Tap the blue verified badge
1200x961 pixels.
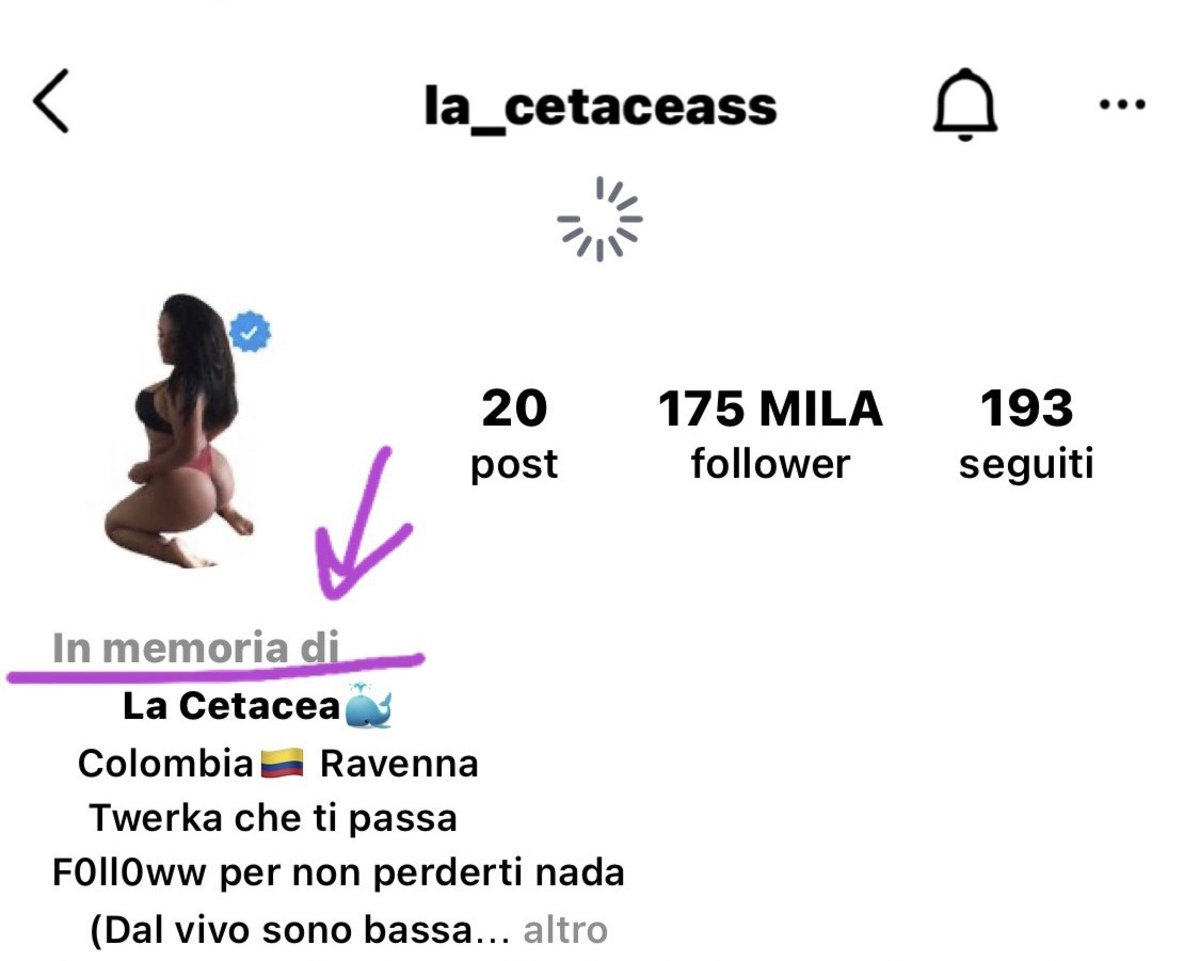click(x=250, y=332)
